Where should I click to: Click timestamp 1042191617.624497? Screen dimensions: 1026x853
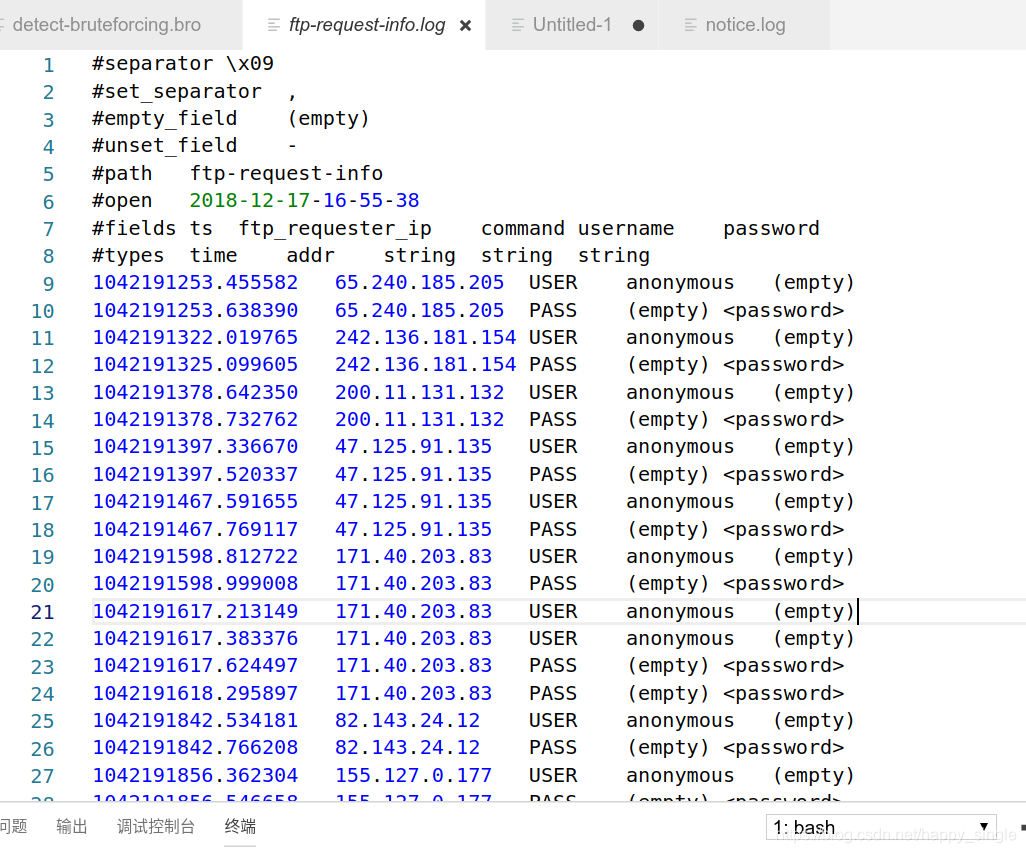(195, 666)
